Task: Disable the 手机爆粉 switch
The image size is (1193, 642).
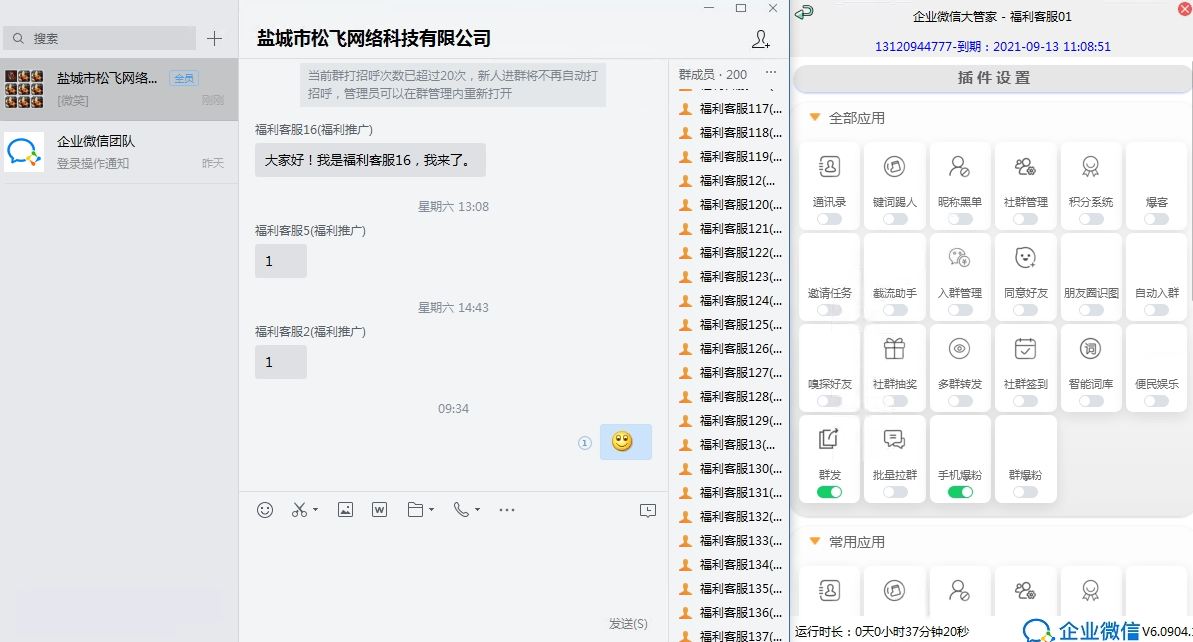Action: [960, 492]
